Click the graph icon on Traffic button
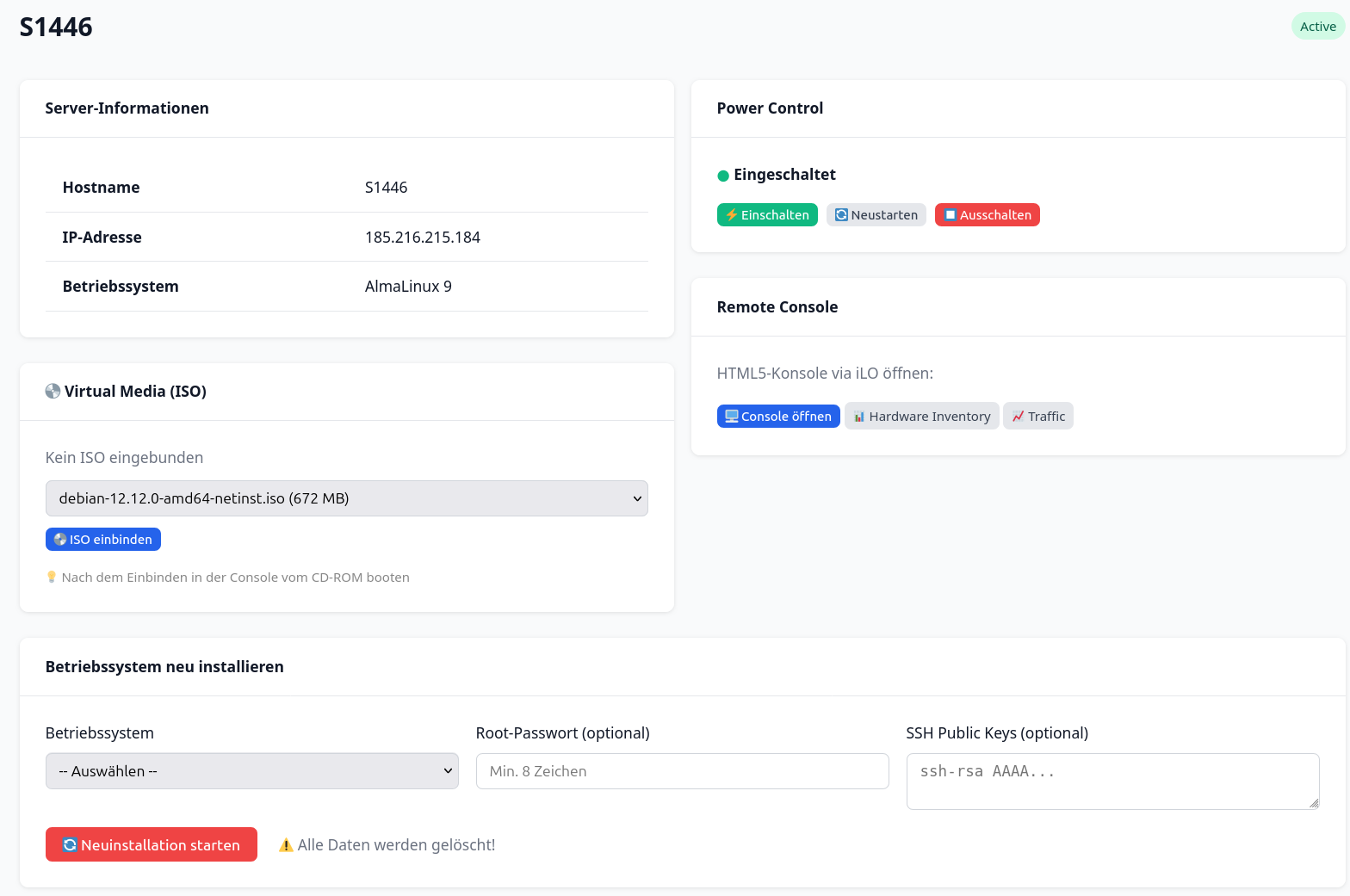Viewport: 1350px width, 896px height. 1018,417
